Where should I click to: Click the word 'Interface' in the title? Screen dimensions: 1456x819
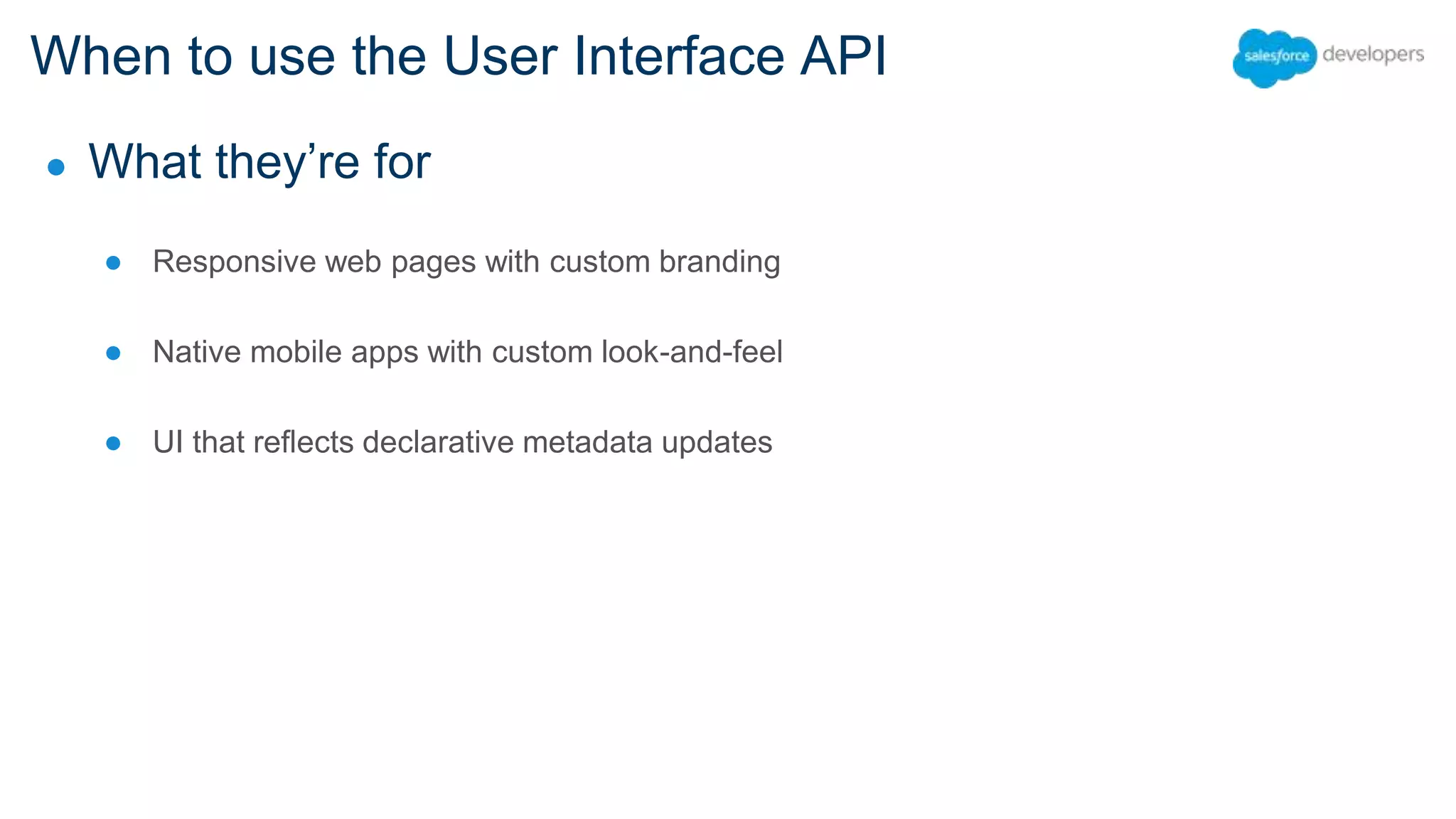point(678,56)
